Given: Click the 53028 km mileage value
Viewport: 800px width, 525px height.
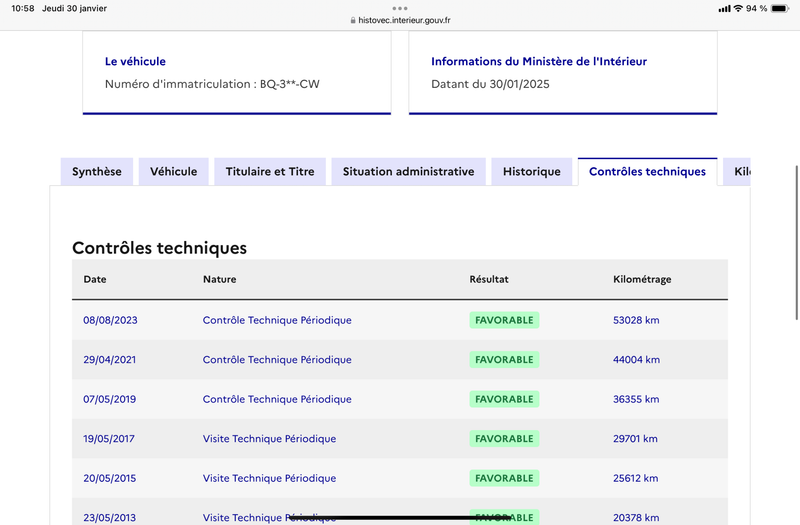Looking at the screenshot, I should click(636, 320).
